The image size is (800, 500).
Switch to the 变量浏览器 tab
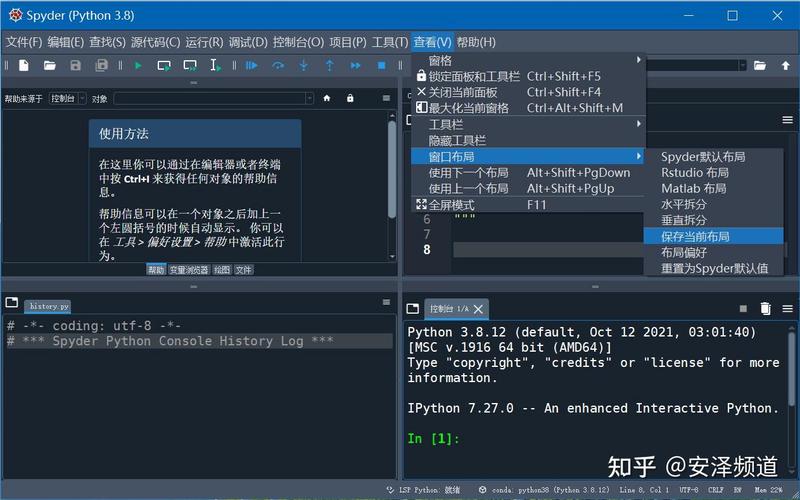(x=189, y=270)
